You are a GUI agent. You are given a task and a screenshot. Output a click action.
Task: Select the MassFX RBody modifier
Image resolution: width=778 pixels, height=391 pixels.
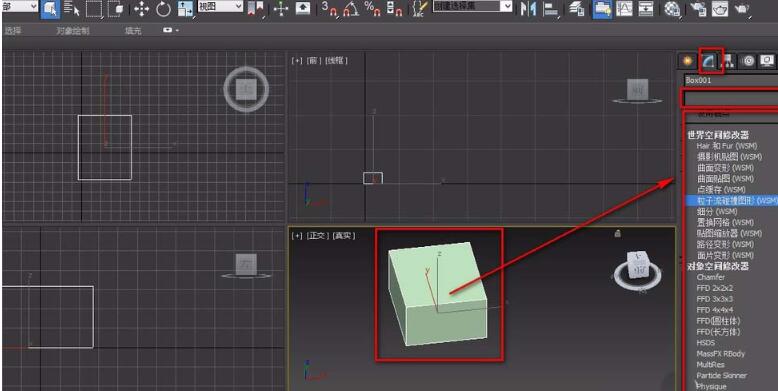(720, 354)
